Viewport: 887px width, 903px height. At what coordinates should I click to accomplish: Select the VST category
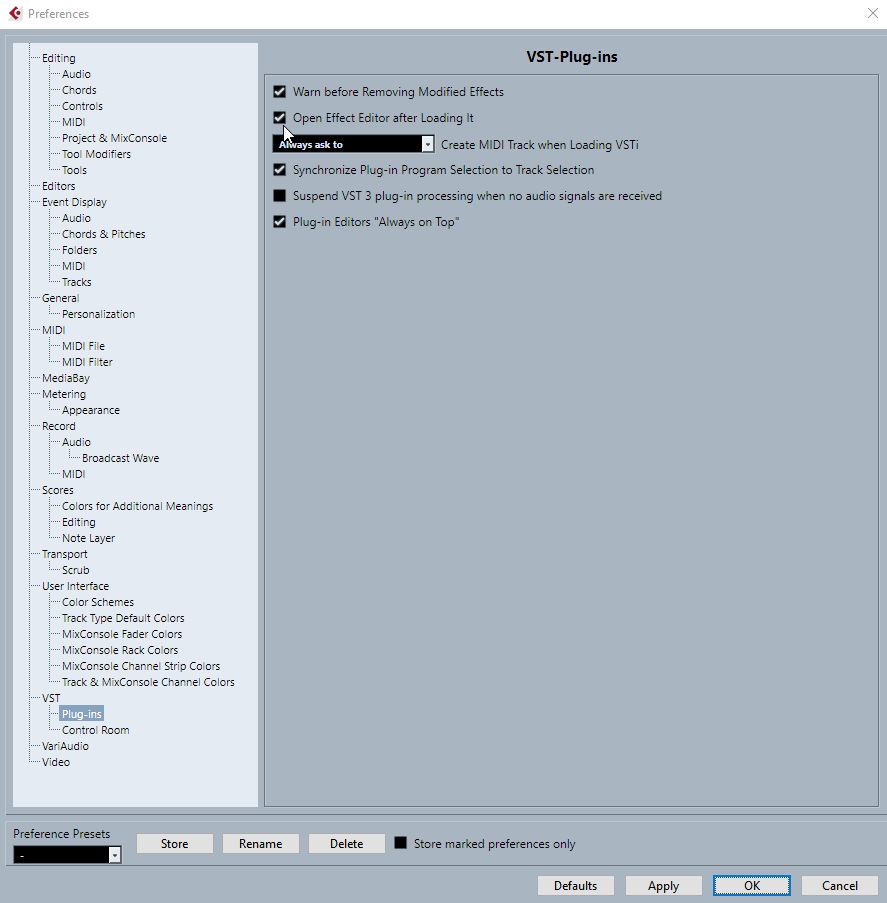tap(51, 698)
